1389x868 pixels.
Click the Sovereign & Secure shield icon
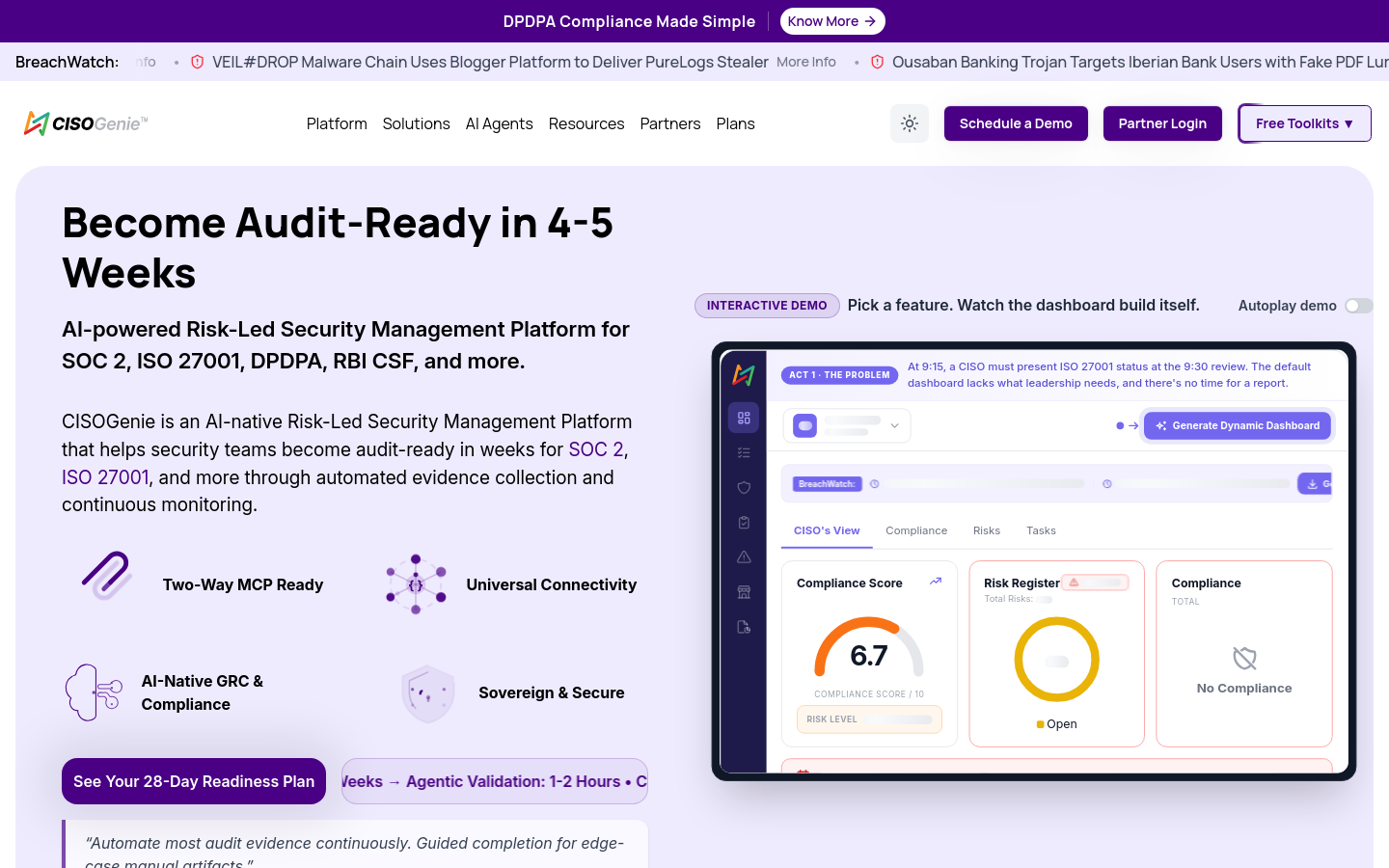pyautogui.click(x=428, y=693)
